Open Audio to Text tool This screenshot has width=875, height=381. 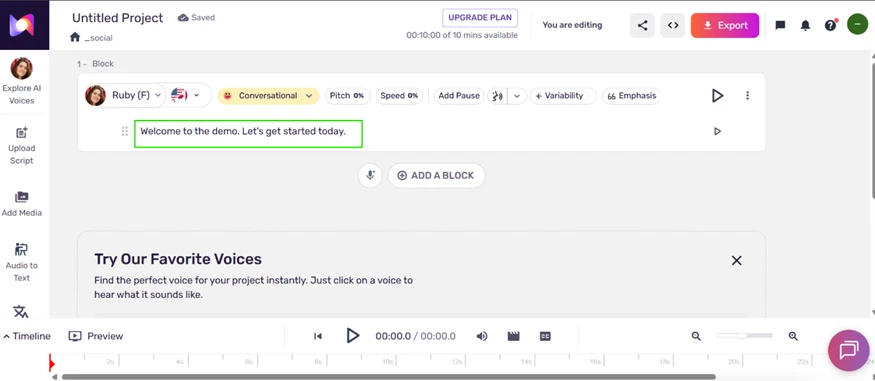coord(22,262)
